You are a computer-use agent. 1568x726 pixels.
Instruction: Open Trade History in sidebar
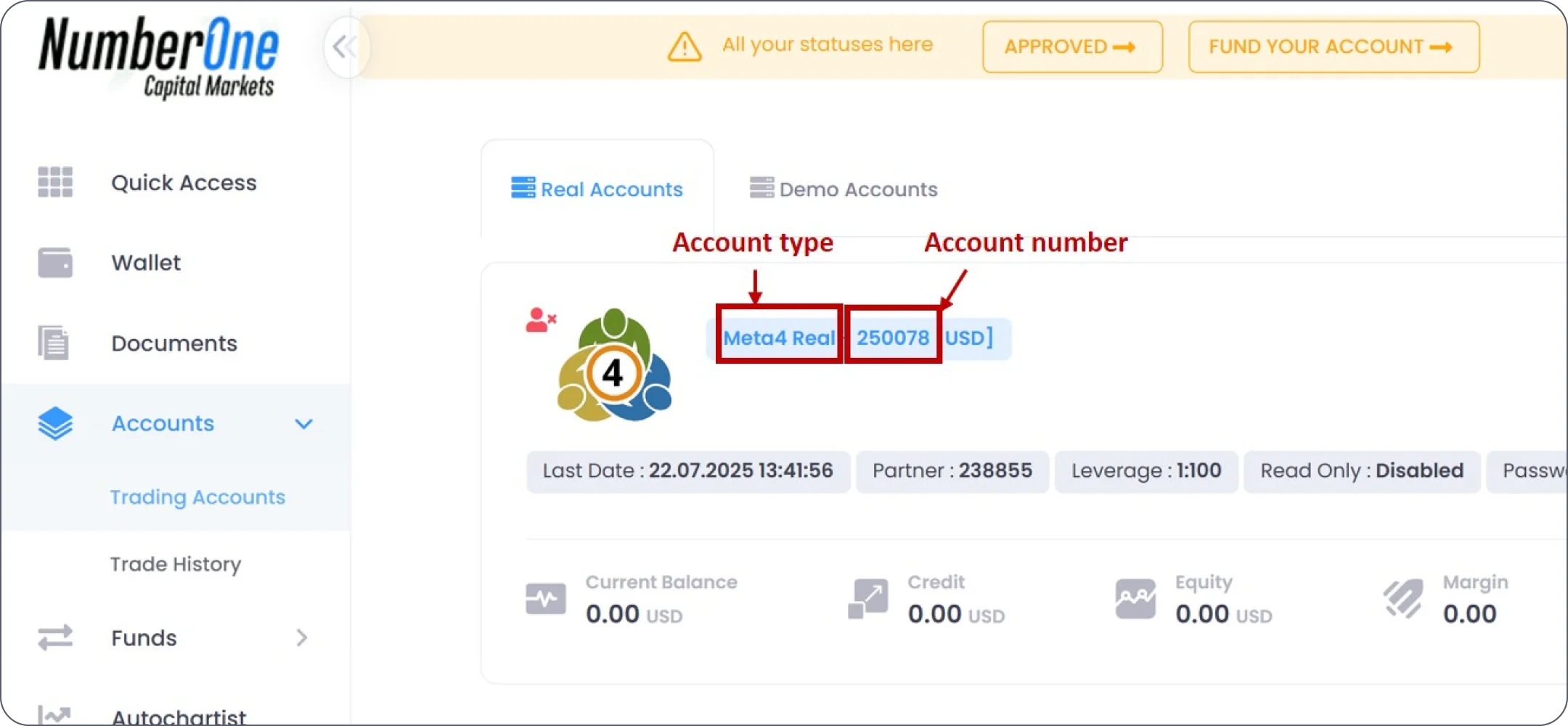176,564
